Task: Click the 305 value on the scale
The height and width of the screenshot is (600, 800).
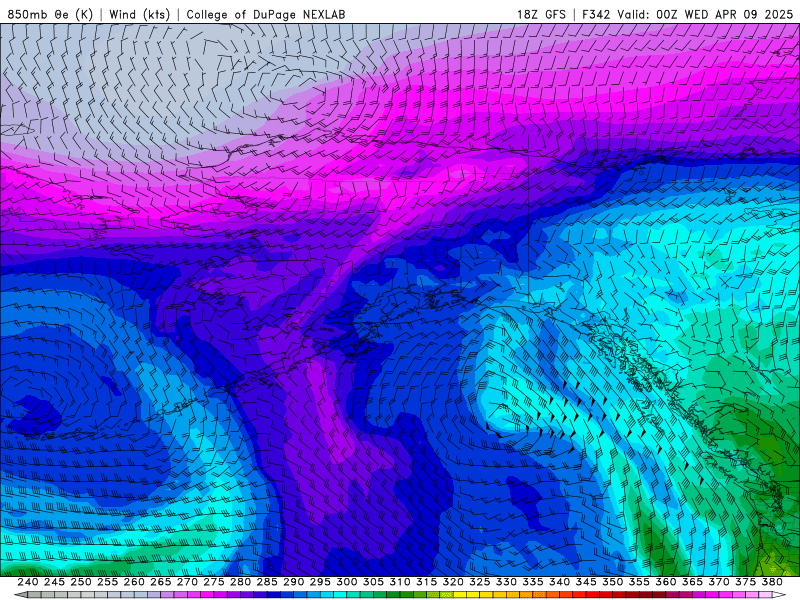Action: coord(373,582)
